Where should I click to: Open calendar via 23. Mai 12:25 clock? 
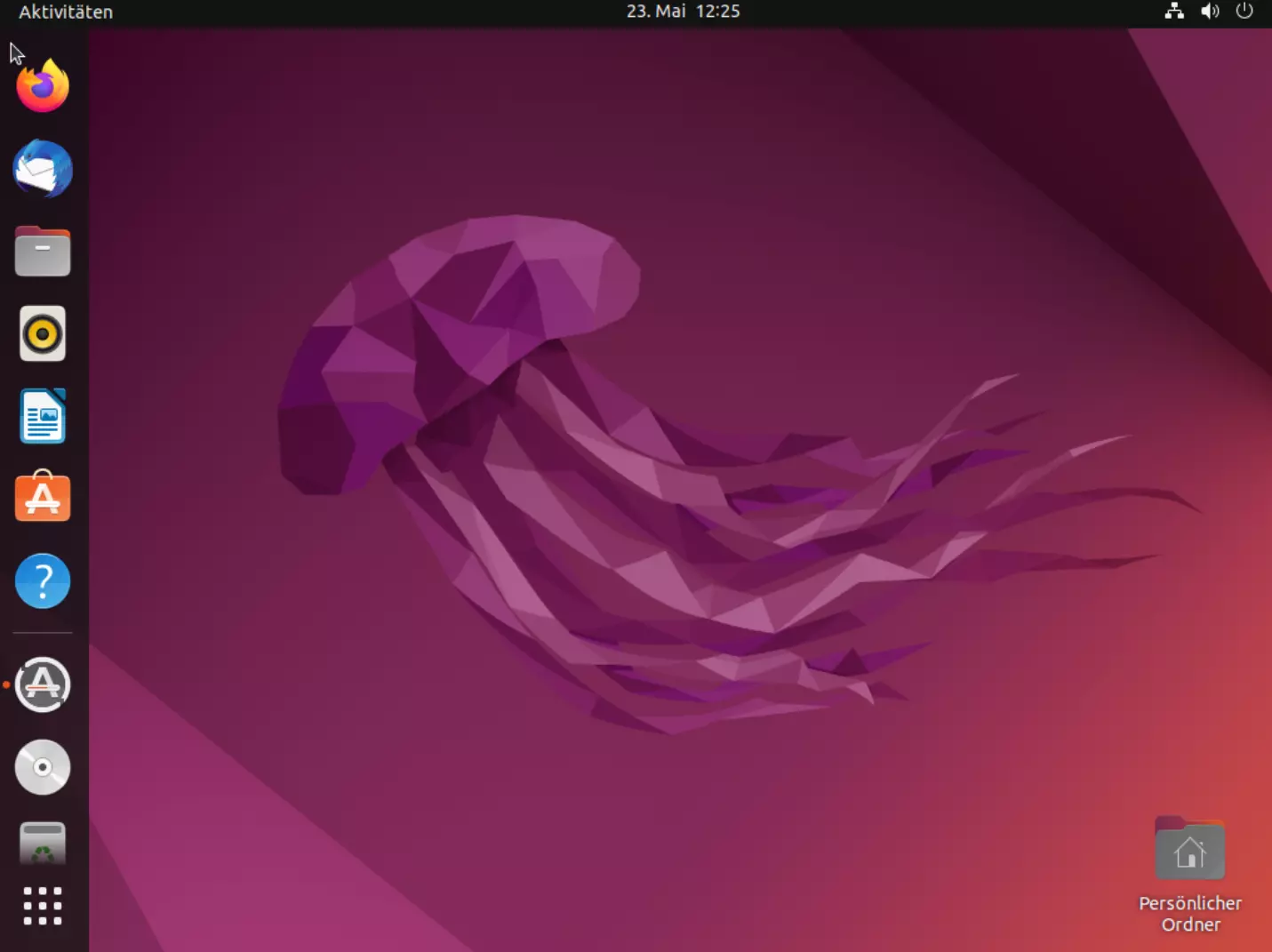tap(683, 12)
